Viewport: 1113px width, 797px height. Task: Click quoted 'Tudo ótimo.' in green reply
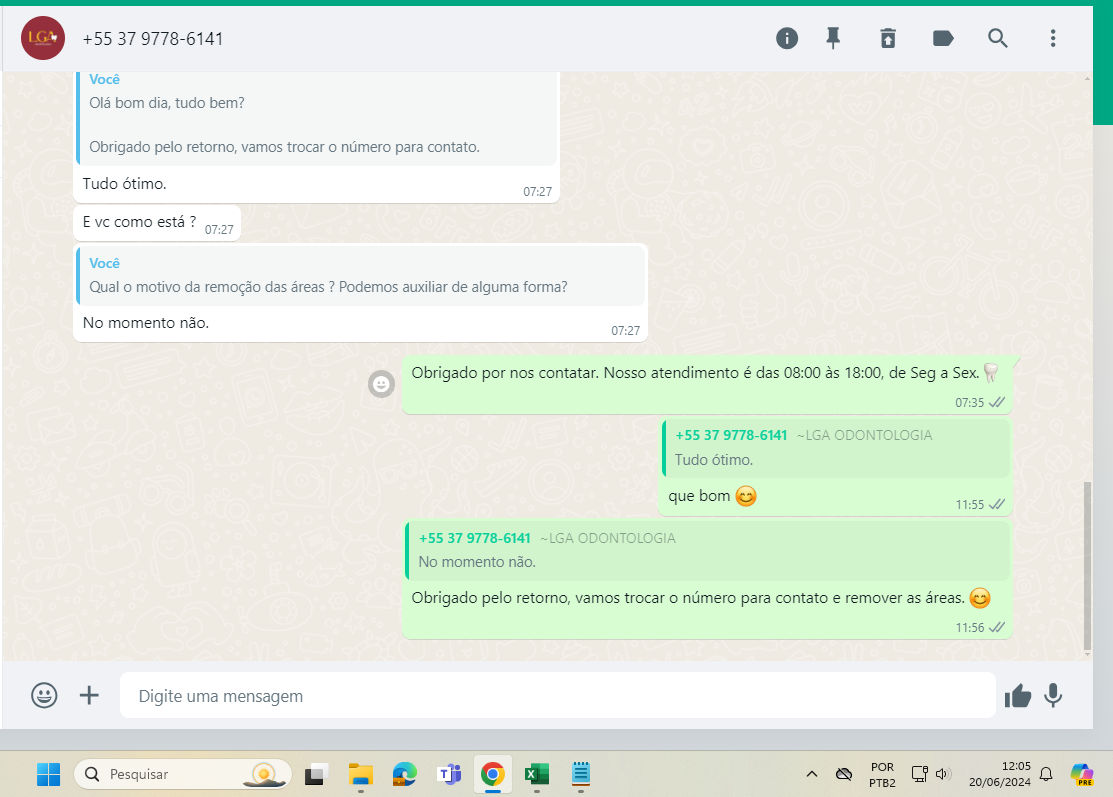pyautogui.click(x=835, y=449)
